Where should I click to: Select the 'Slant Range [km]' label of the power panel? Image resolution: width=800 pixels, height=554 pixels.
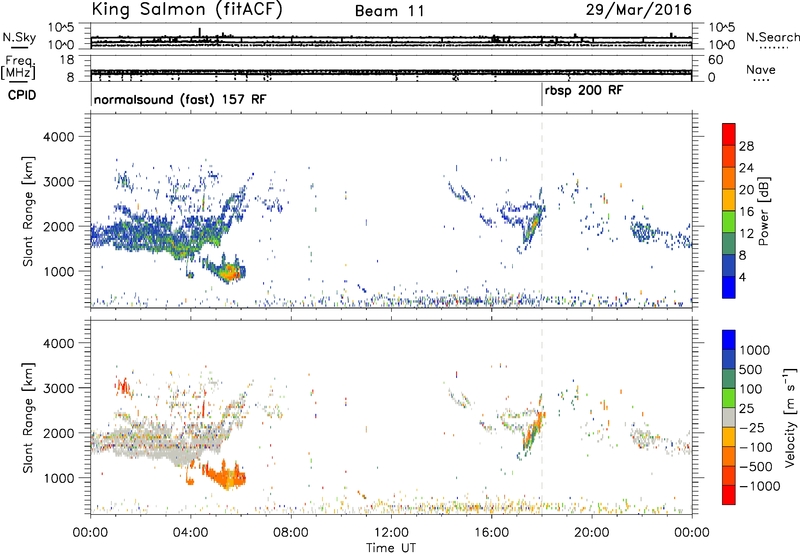(28, 211)
